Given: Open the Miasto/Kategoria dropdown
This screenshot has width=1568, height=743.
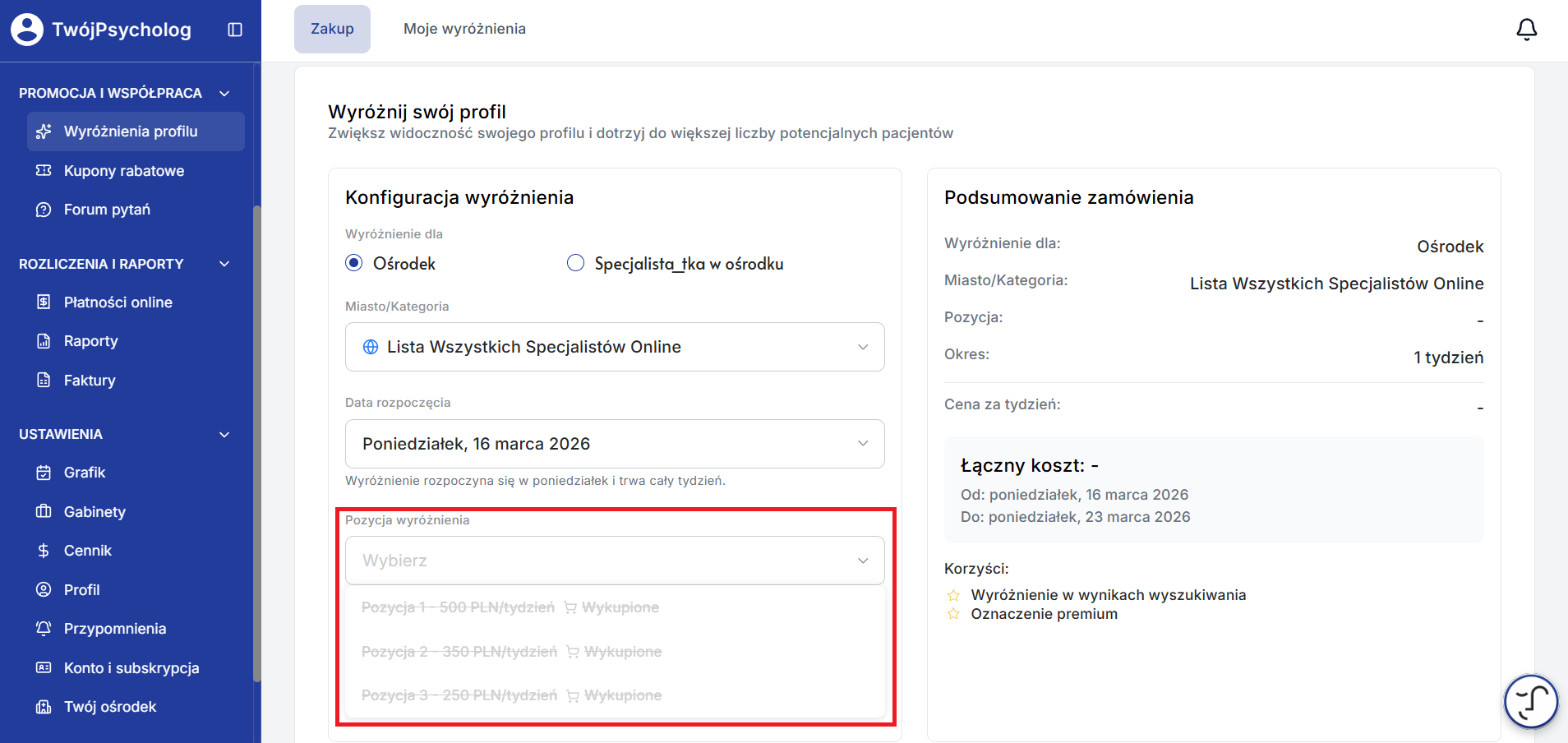Looking at the screenshot, I should [x=615, y=347].
